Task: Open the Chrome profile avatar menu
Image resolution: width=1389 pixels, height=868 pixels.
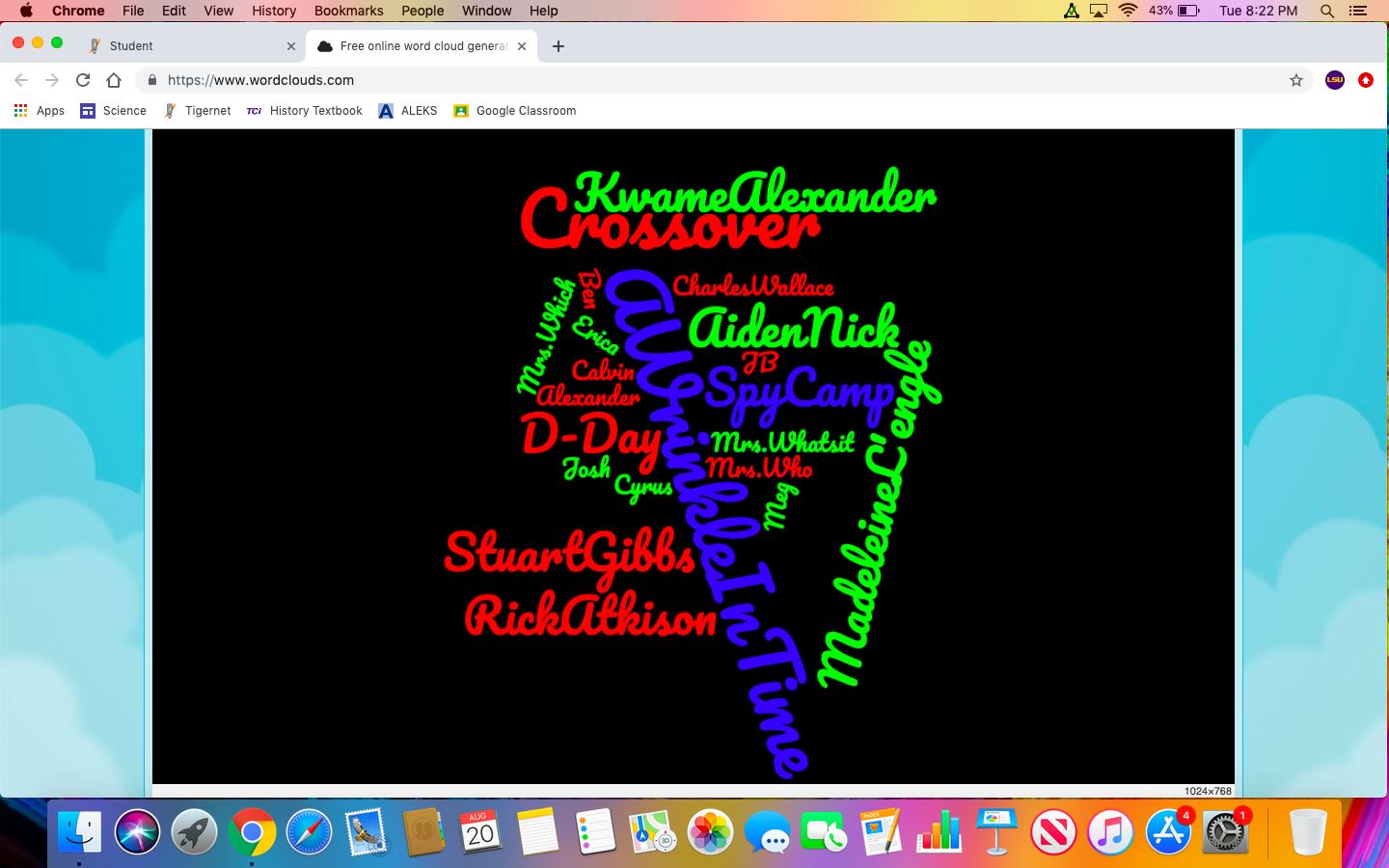Action: click(1335, 80)
